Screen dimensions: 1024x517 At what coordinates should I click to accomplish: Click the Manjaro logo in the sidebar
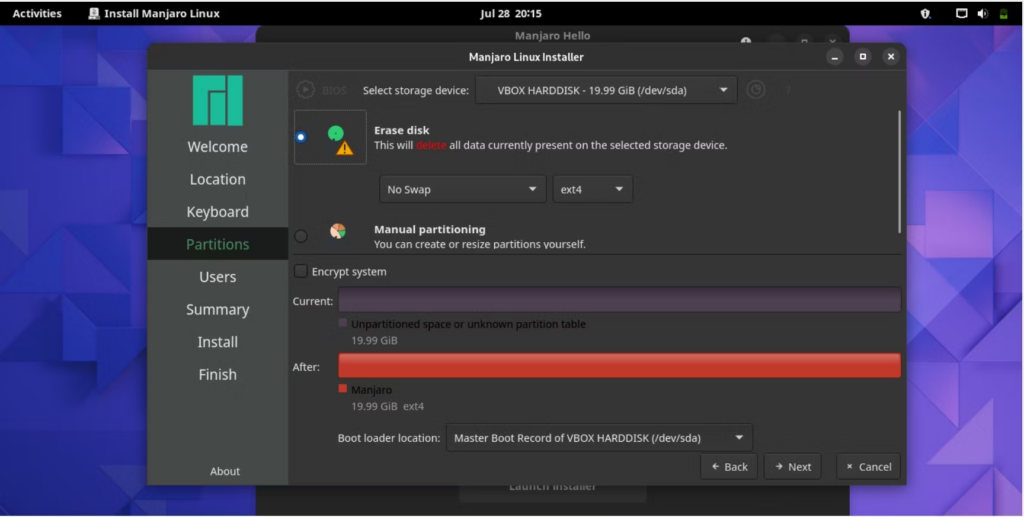(217, 101)
